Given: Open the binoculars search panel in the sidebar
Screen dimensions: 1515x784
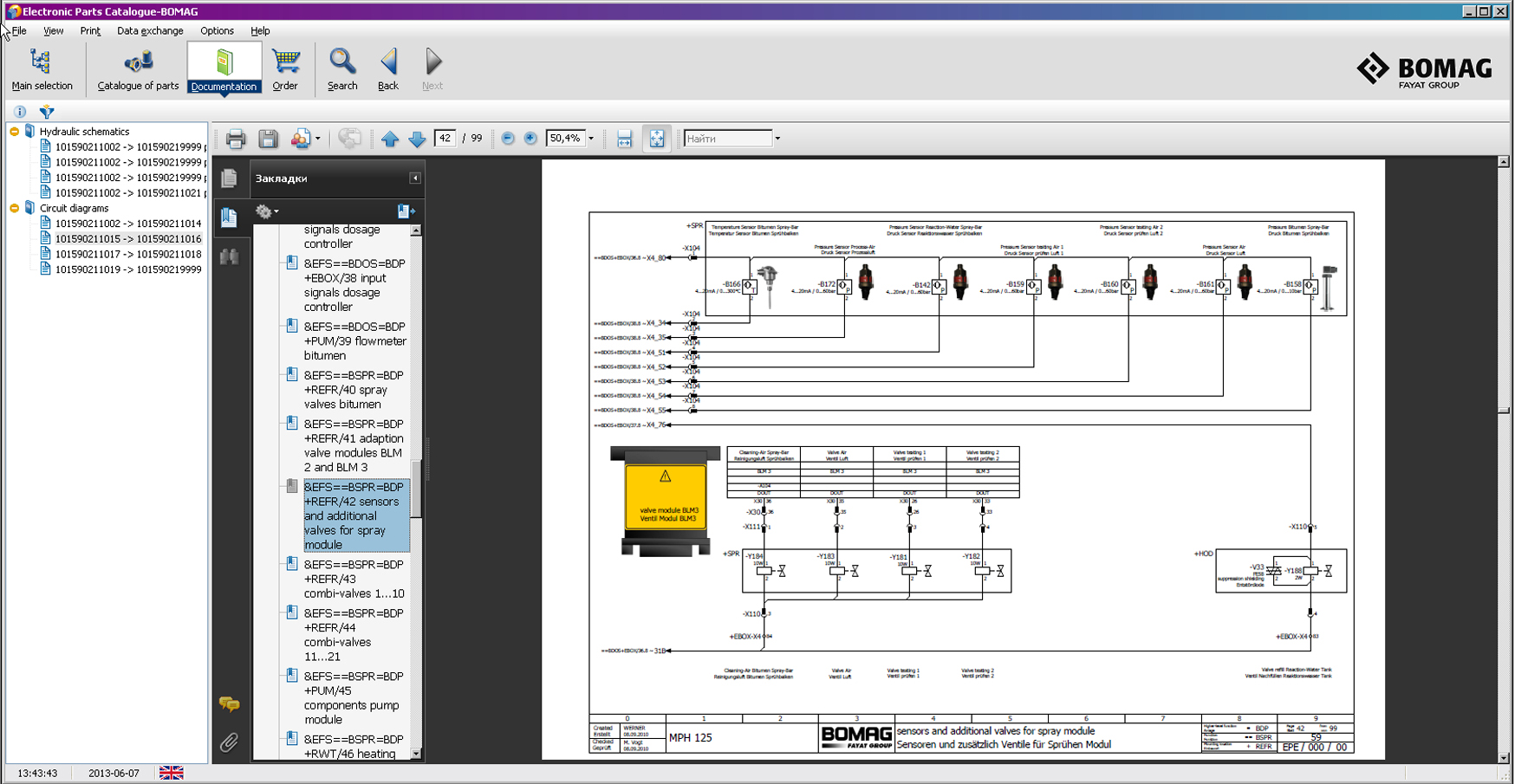Looking at the screenshot, I should coord(230,256).
